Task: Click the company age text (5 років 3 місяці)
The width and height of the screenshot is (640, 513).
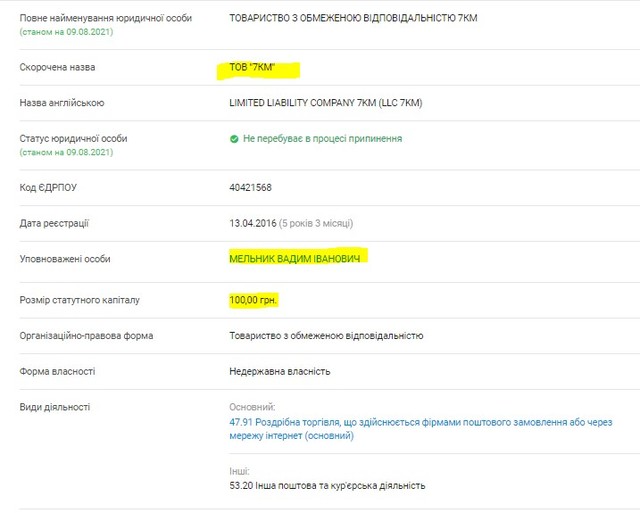Action: [316, 223]
